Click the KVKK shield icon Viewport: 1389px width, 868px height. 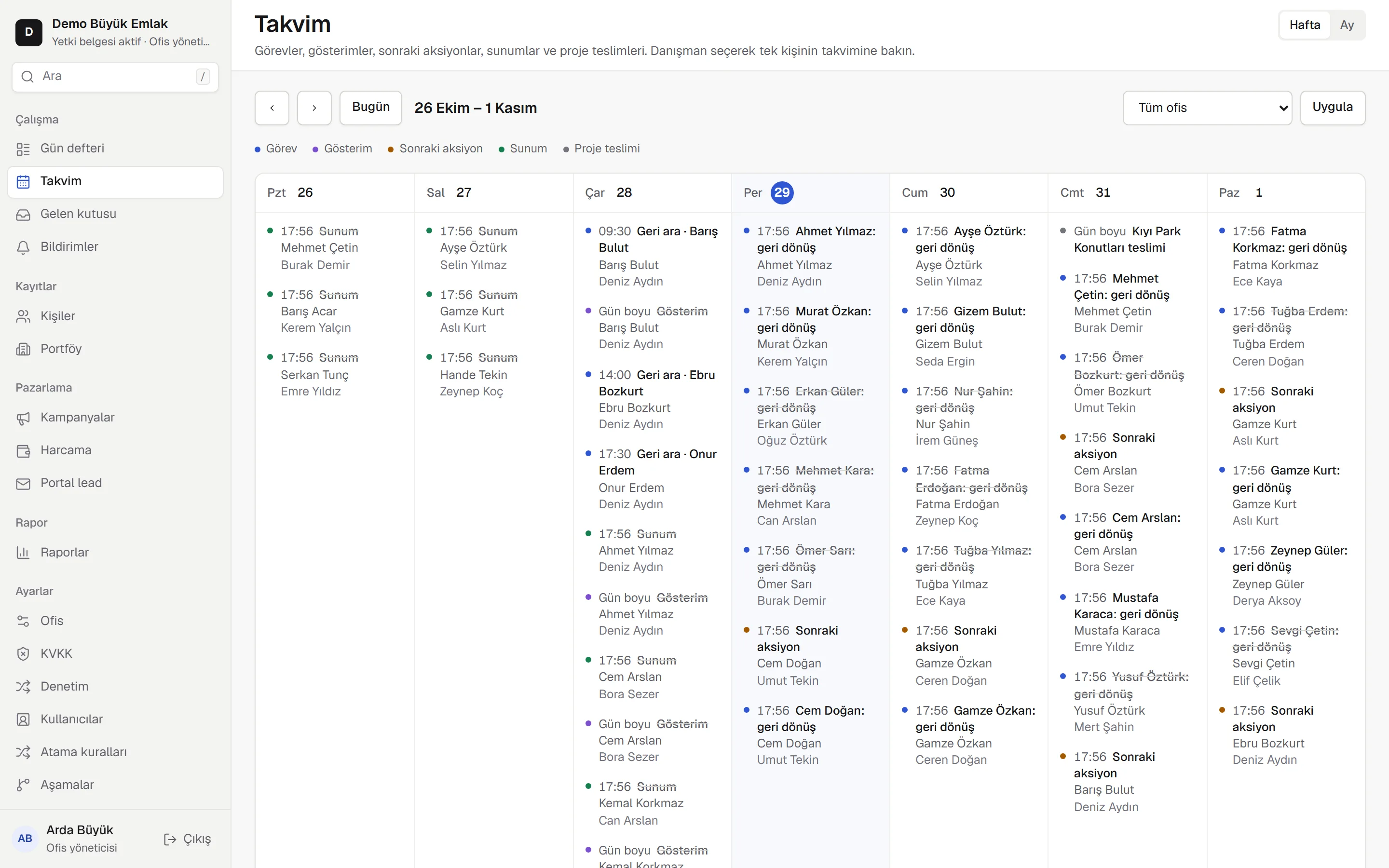(23, 654)
